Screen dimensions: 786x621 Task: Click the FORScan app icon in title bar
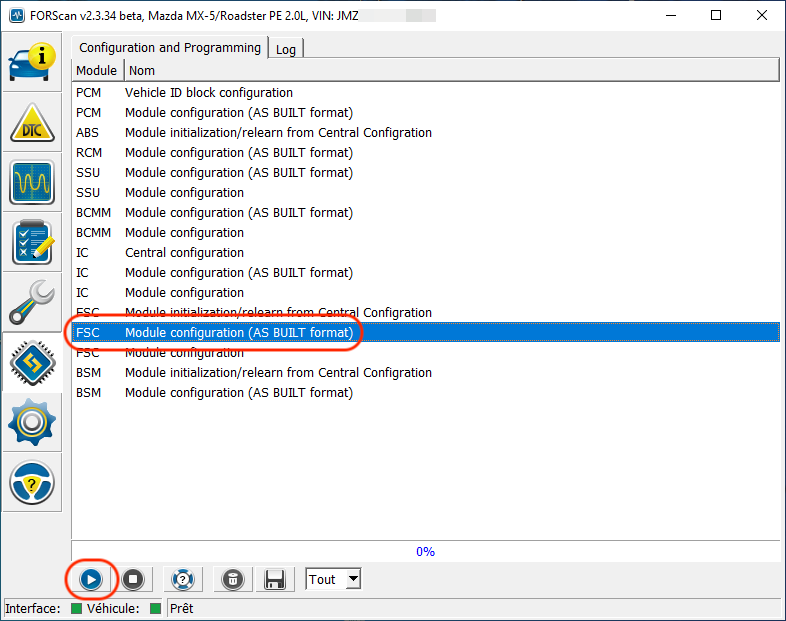coord(17,16)
